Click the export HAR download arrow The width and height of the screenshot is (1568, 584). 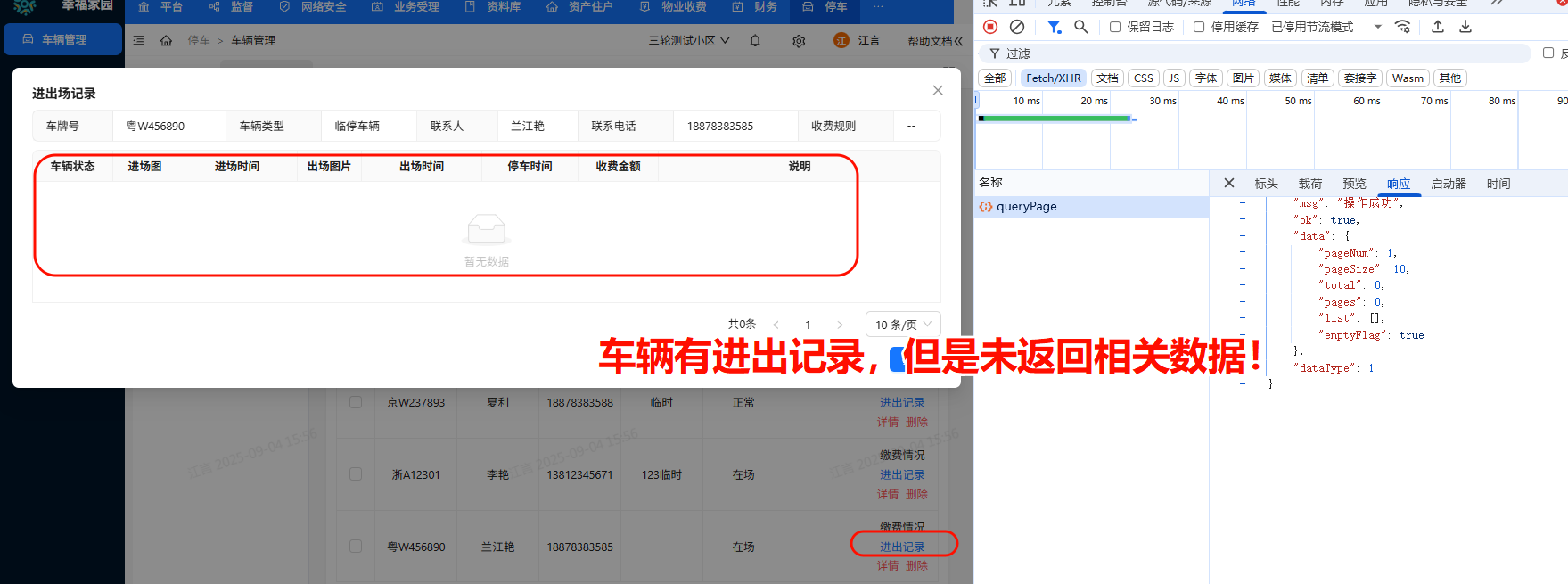1465,27
